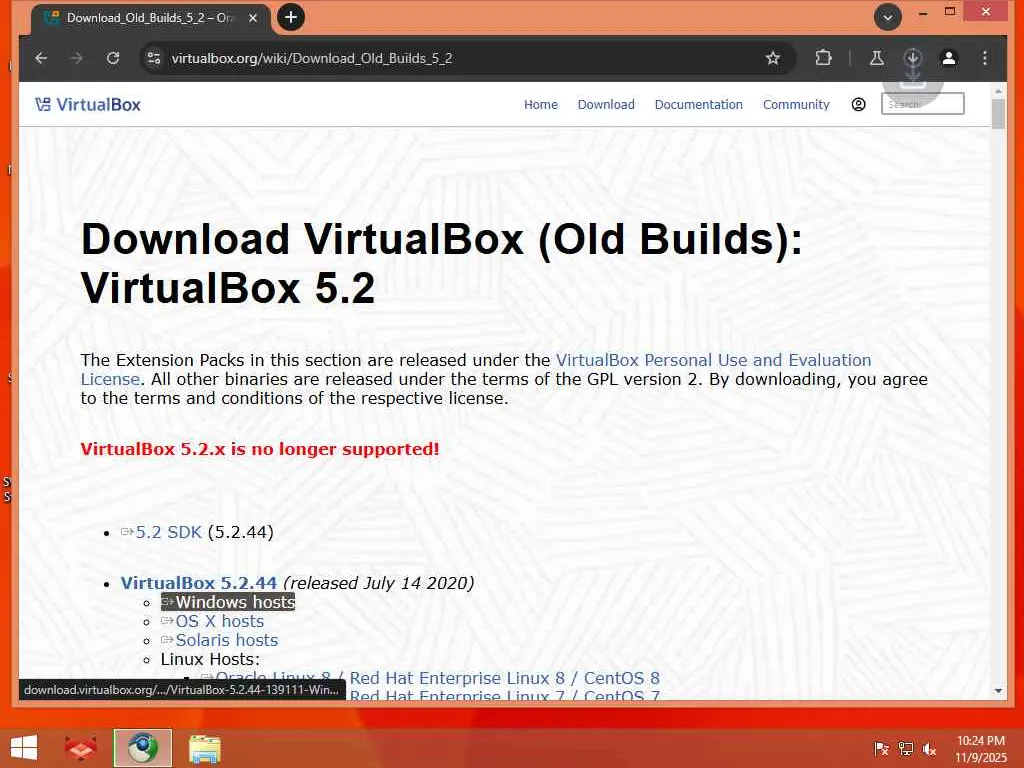Open Action Center flag icon in tray

[x=881, y=749]
